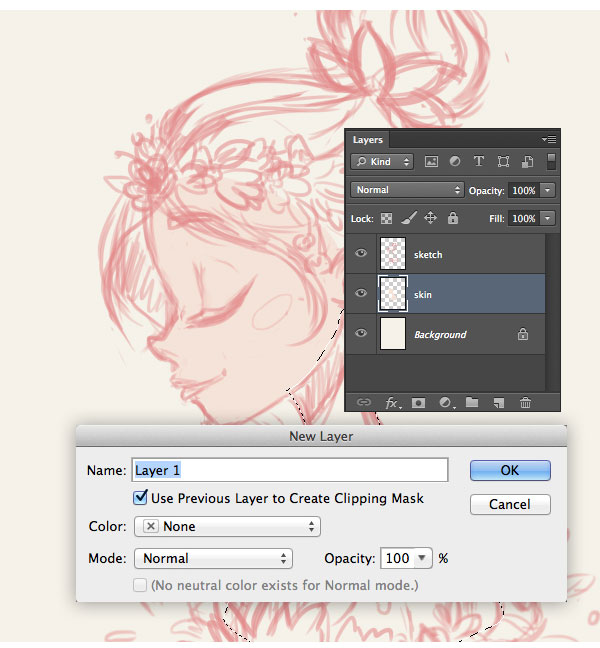This screenshot has height=648, width=600.
Task: Delete layer trash icon
Action: click(x=525, y=402)
